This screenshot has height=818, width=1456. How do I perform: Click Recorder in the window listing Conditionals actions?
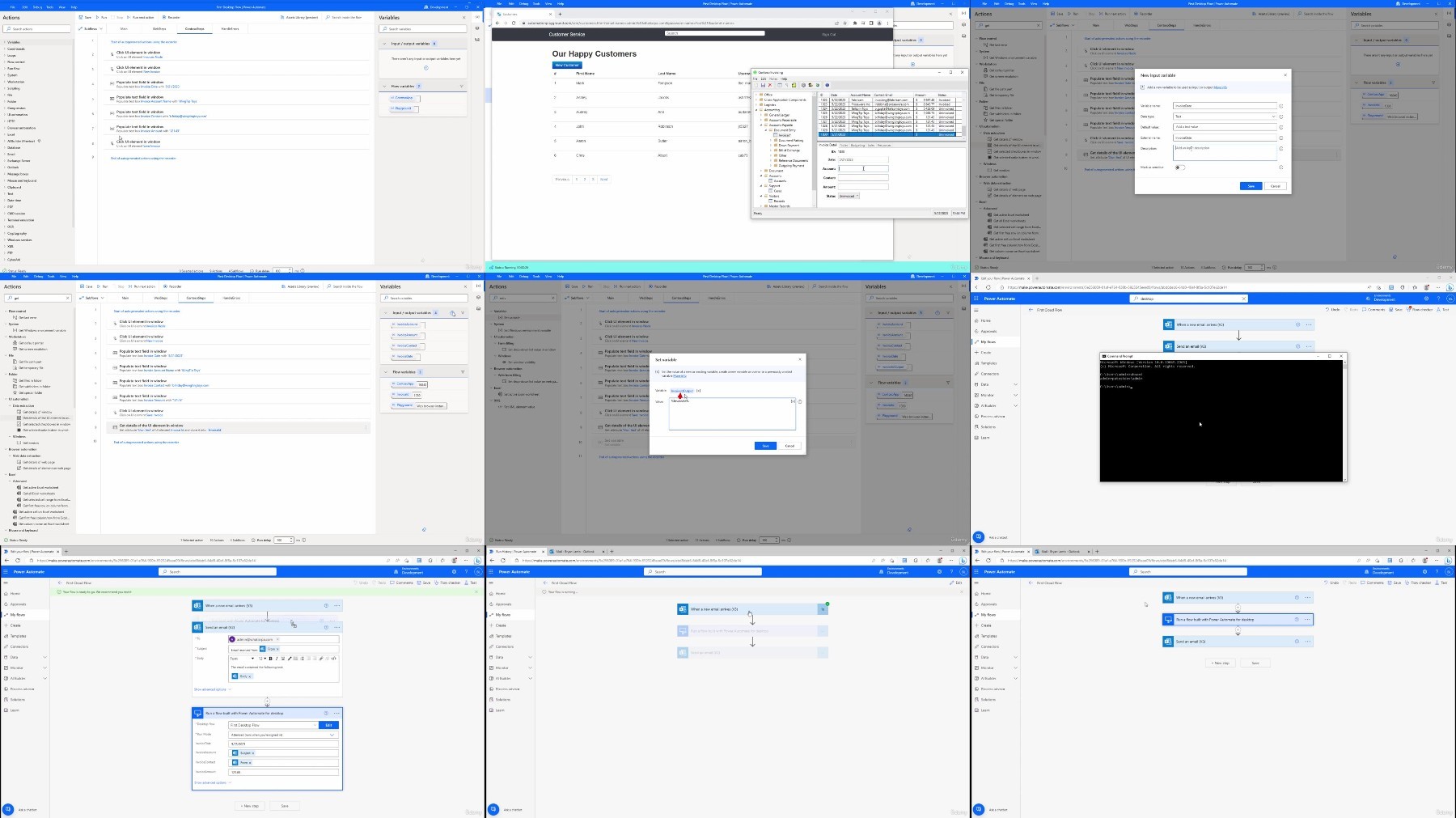(171, 17)
